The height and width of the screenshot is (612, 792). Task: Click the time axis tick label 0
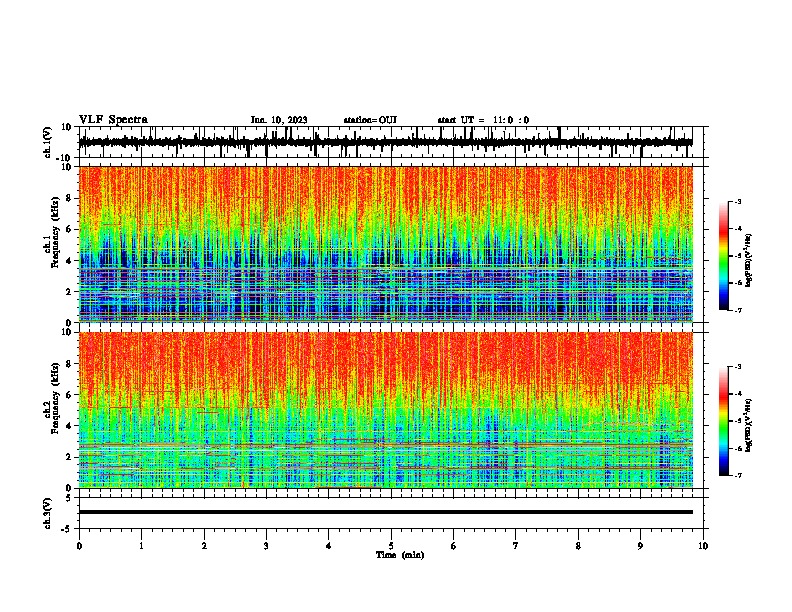pos(79,546)
